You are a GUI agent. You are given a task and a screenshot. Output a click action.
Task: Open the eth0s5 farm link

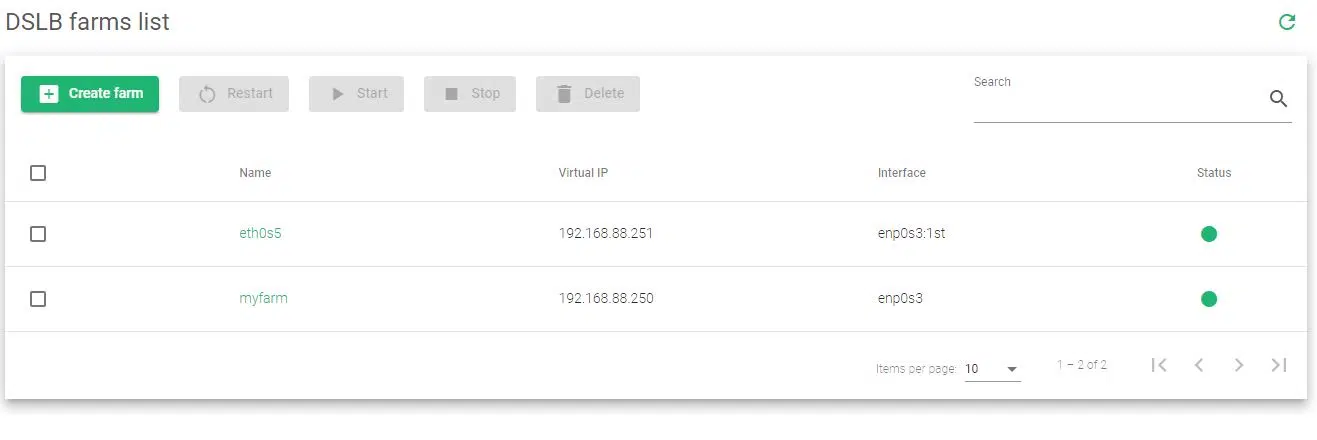(x=260, y=234)
